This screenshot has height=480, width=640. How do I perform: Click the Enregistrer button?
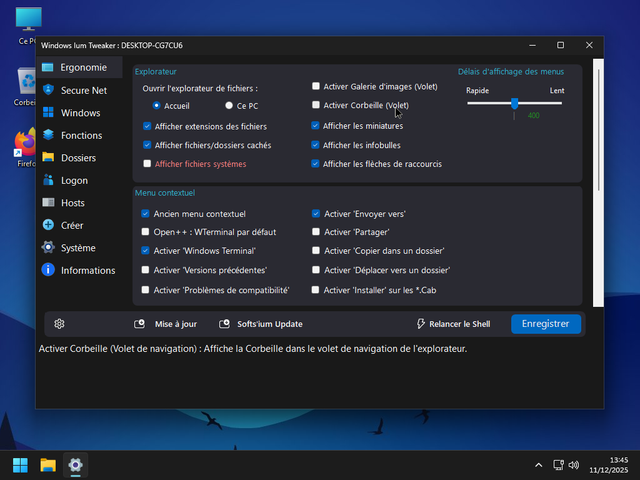pos(546,324)
